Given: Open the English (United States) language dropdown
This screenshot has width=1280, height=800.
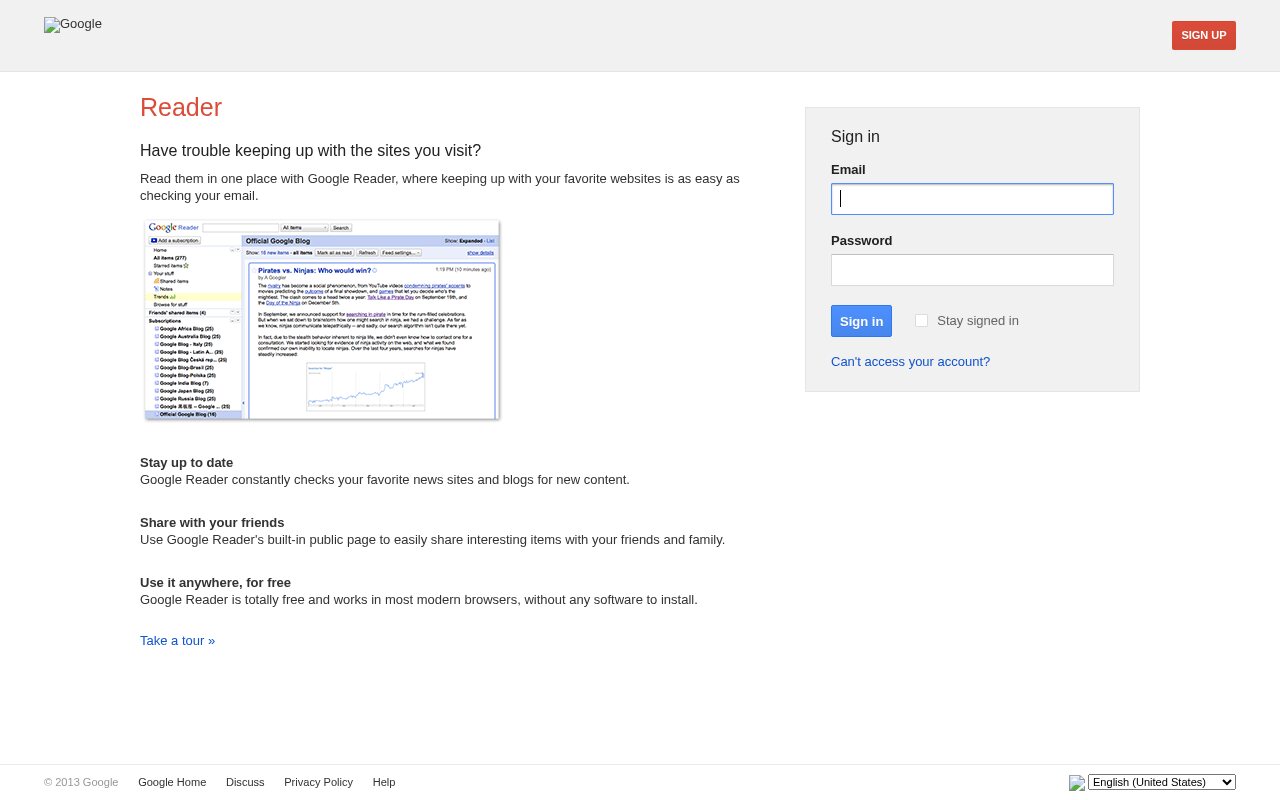Looking at the screenshot, I should tap(1162, 782).
